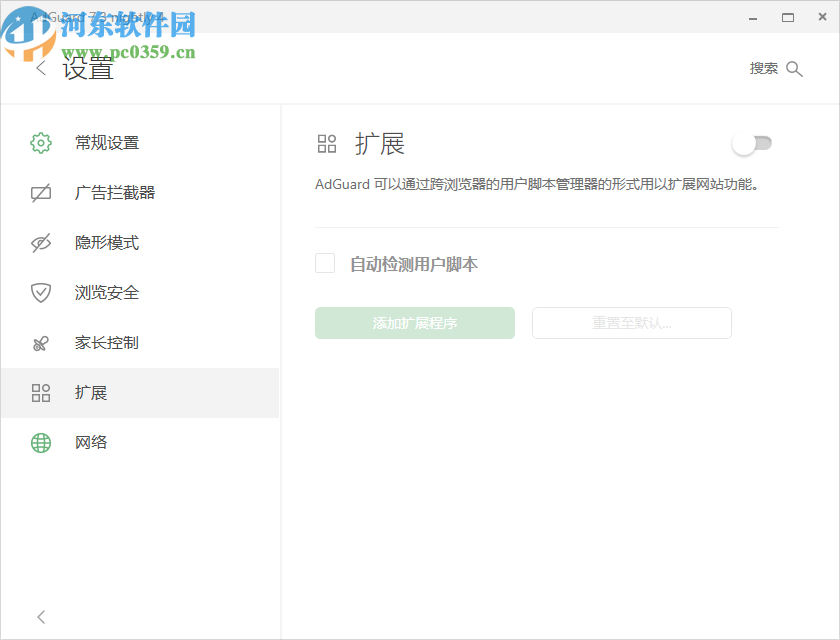Click the extensions grid icon beside 扩展 heading

coord(326,143)
